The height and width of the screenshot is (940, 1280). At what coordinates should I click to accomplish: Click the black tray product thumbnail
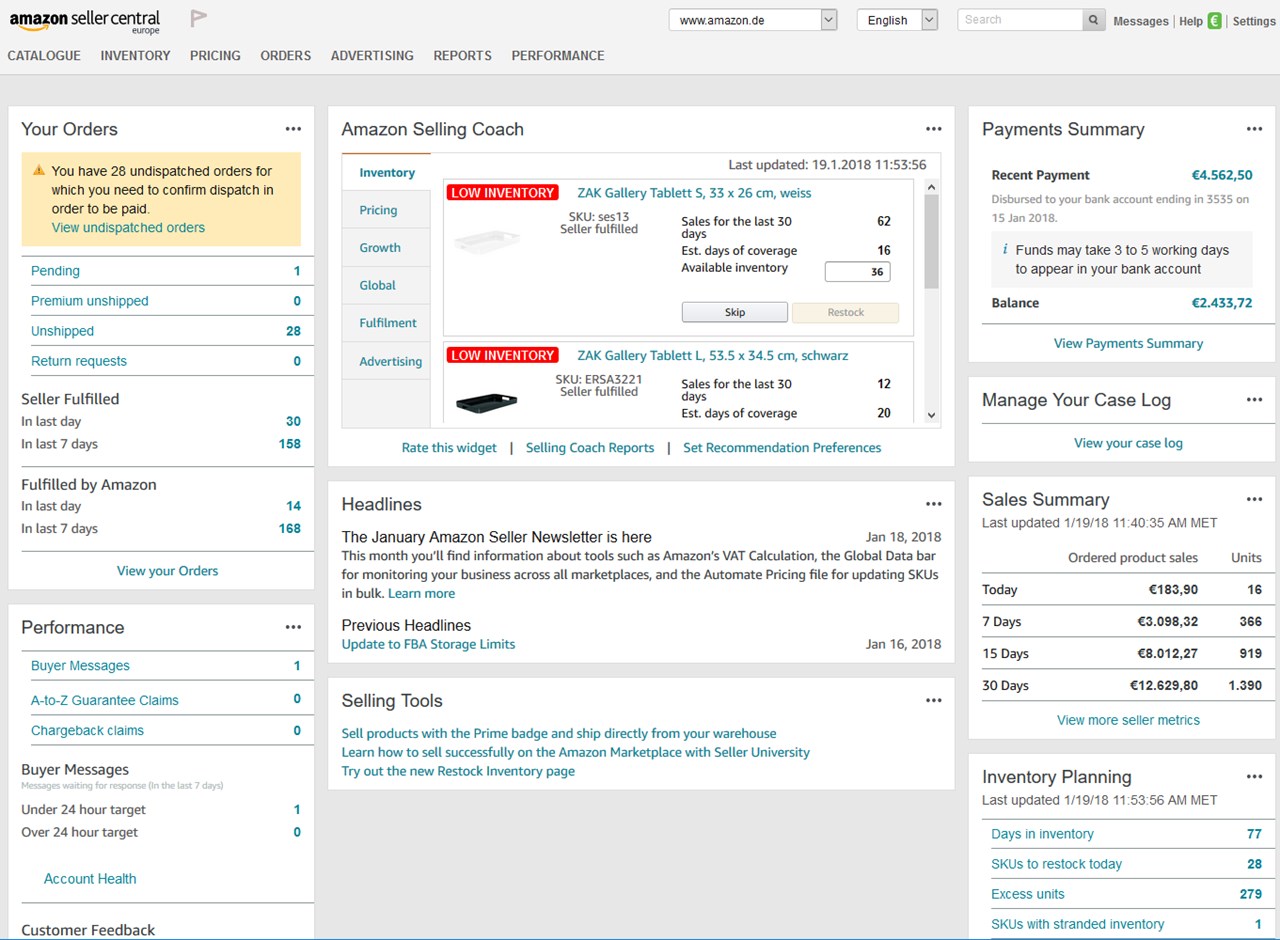pyautogui.click(x=486, y=402)
